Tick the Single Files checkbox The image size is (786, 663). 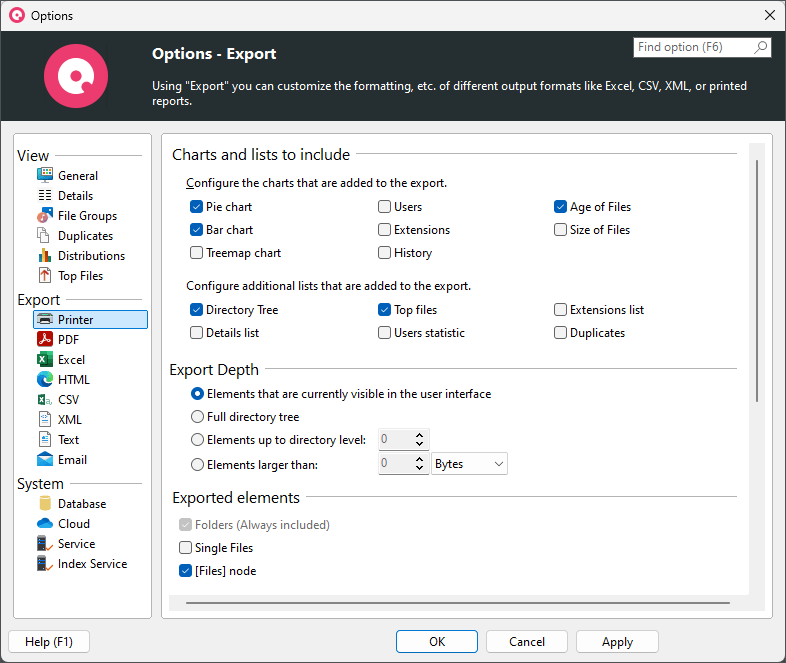pyautogui.click(x=186, y=548)
